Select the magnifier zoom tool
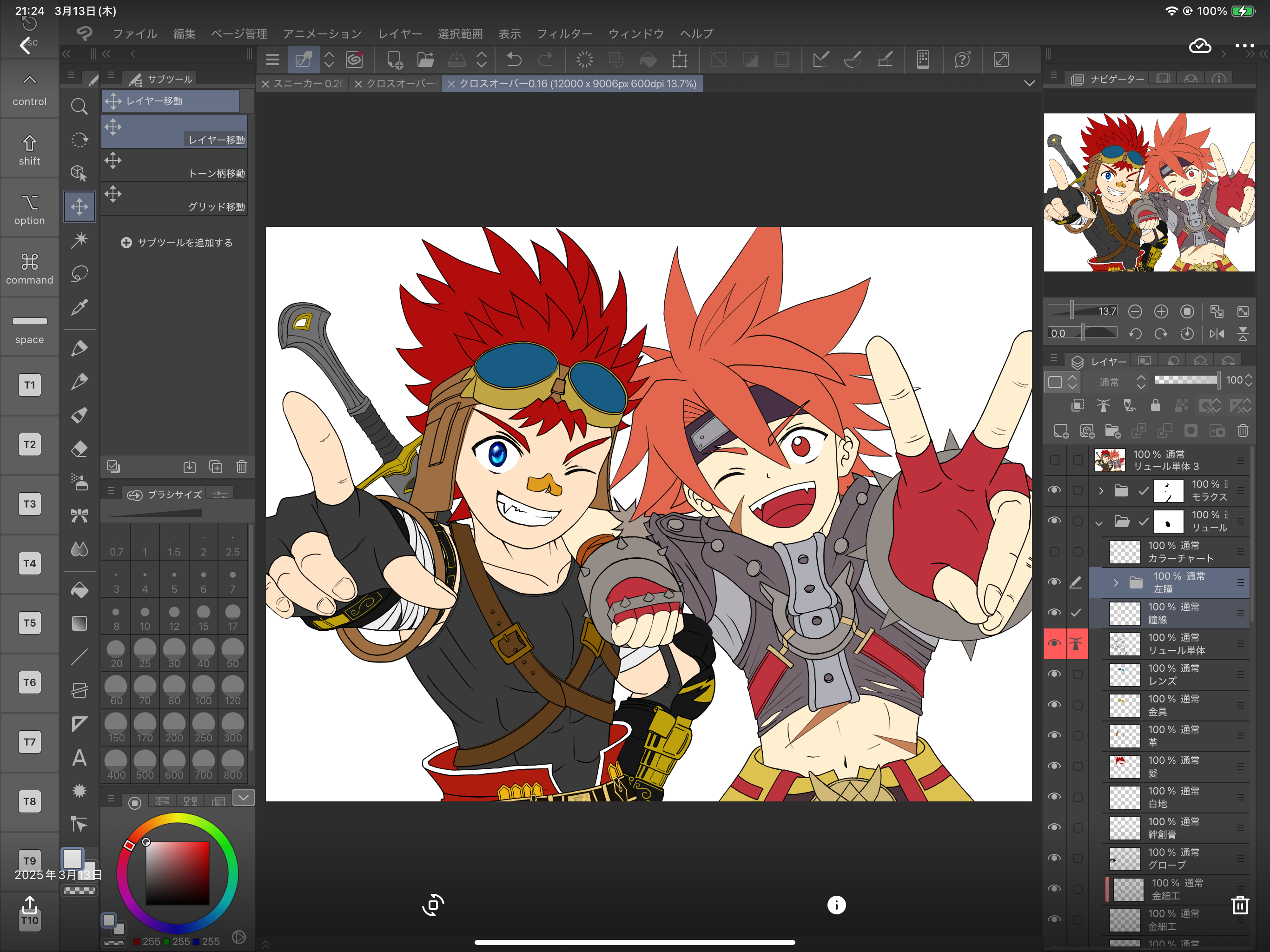This screenshot has height=952, width=1270. click(x=79, y=106)
